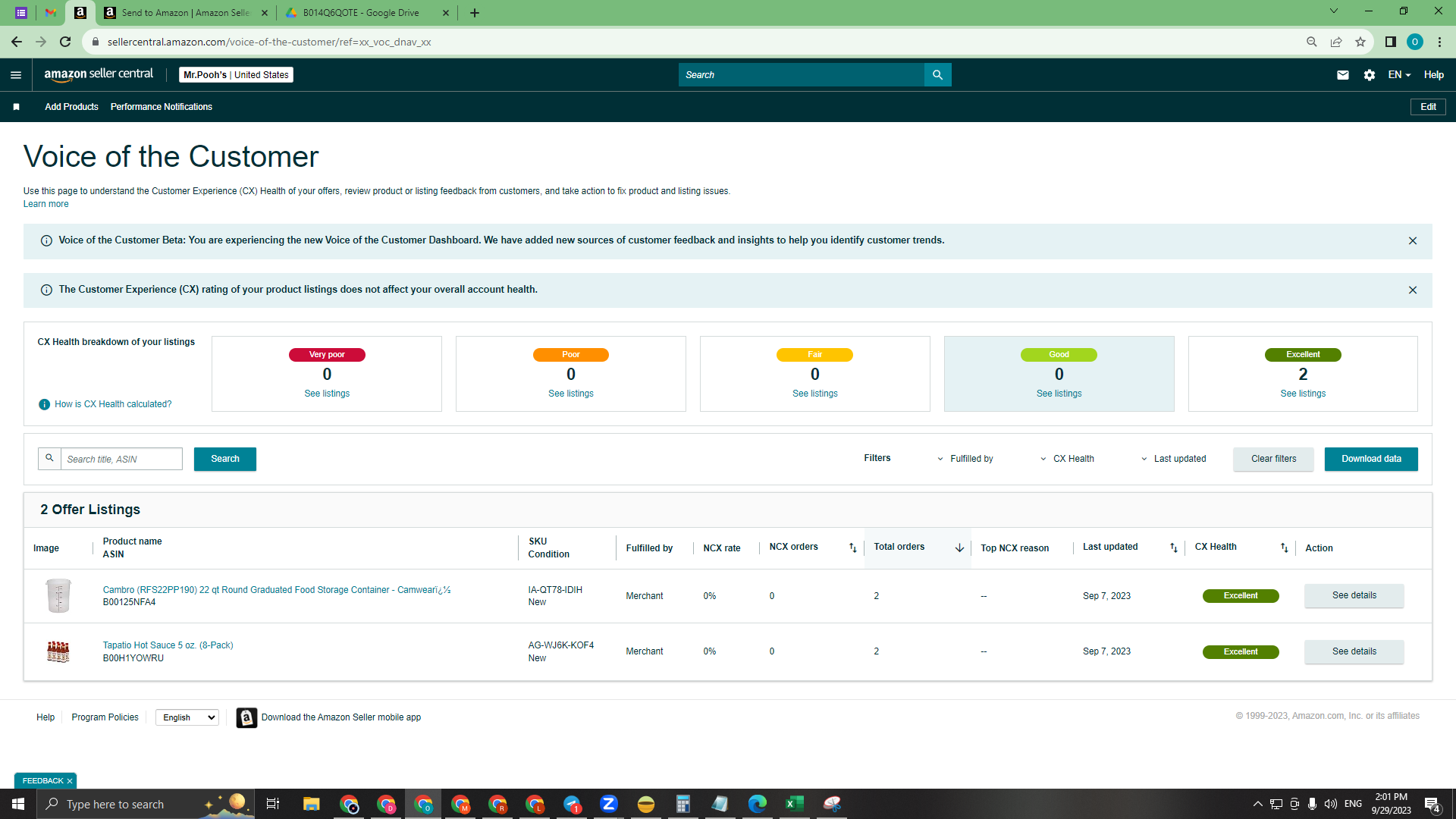Sort by Total orders arrow
The image size is (1456, 819).
tap(959, 548)
